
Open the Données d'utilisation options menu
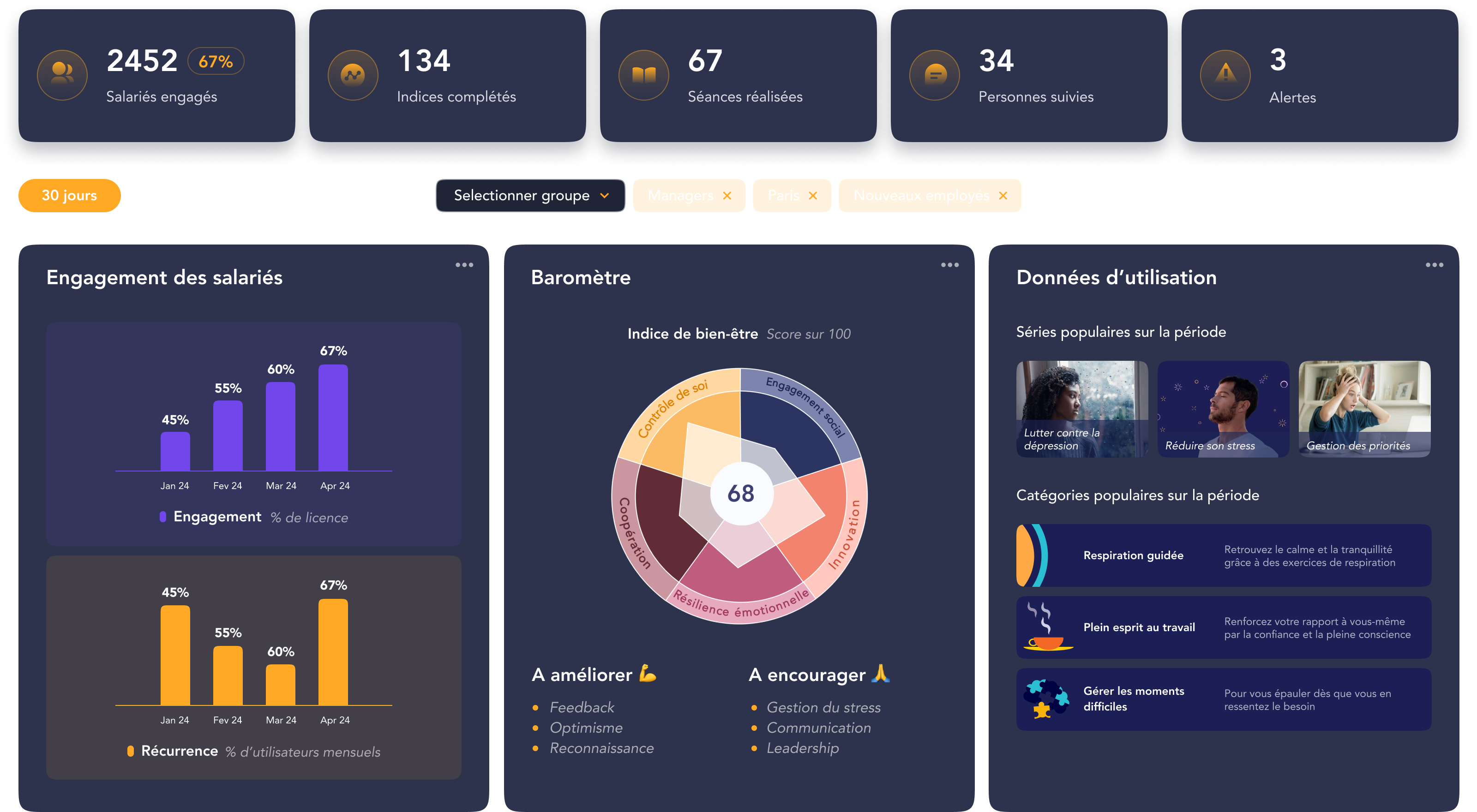click(1435, 264)
